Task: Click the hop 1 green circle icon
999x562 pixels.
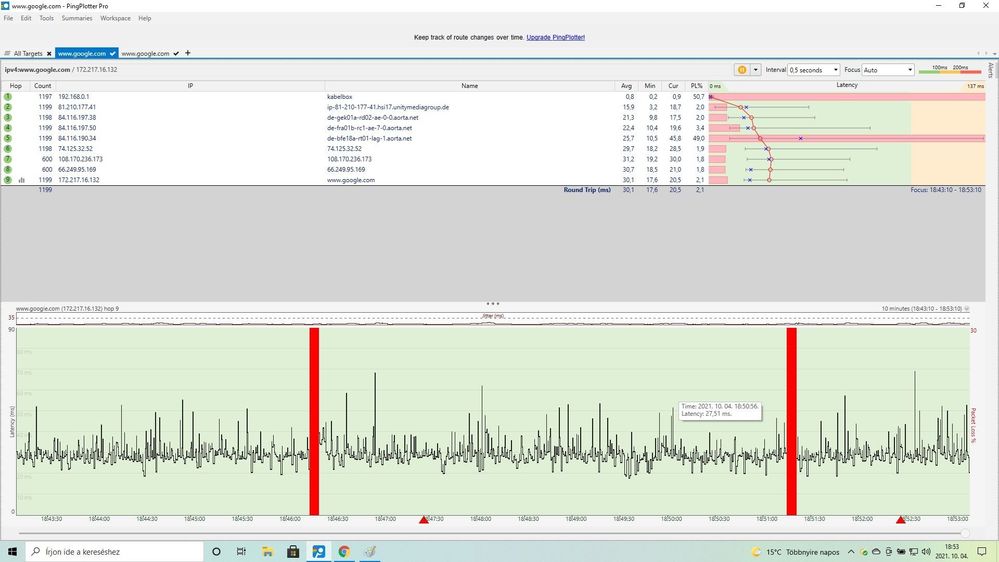Action: pyautogui.click(x=8, y=97)
